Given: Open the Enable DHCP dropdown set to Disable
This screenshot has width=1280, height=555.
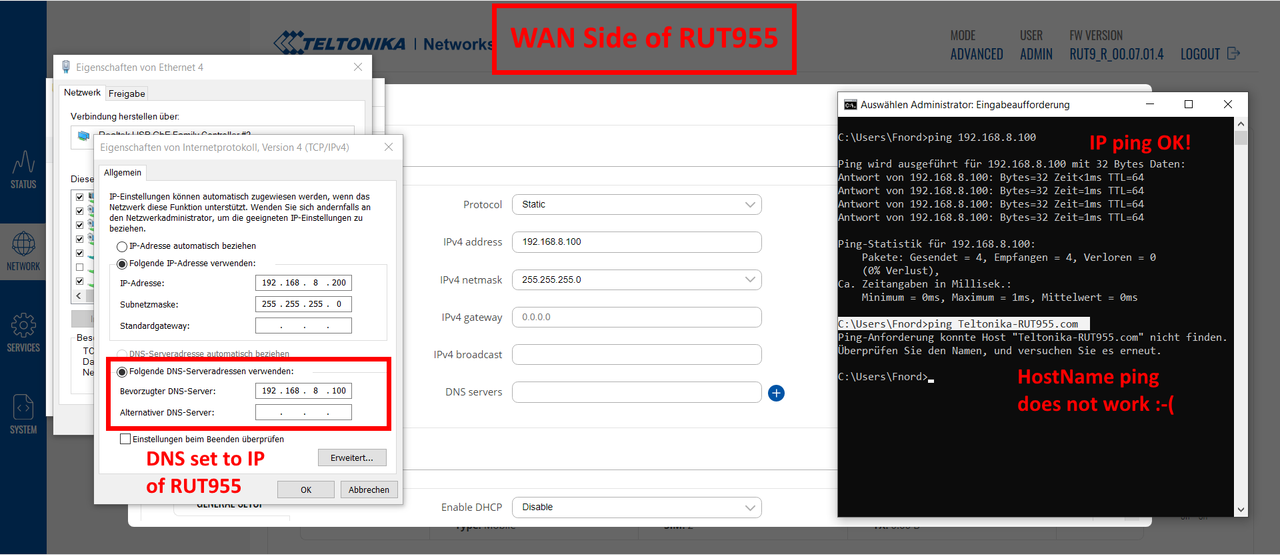Looking at the screenshot, I should 636,507.
